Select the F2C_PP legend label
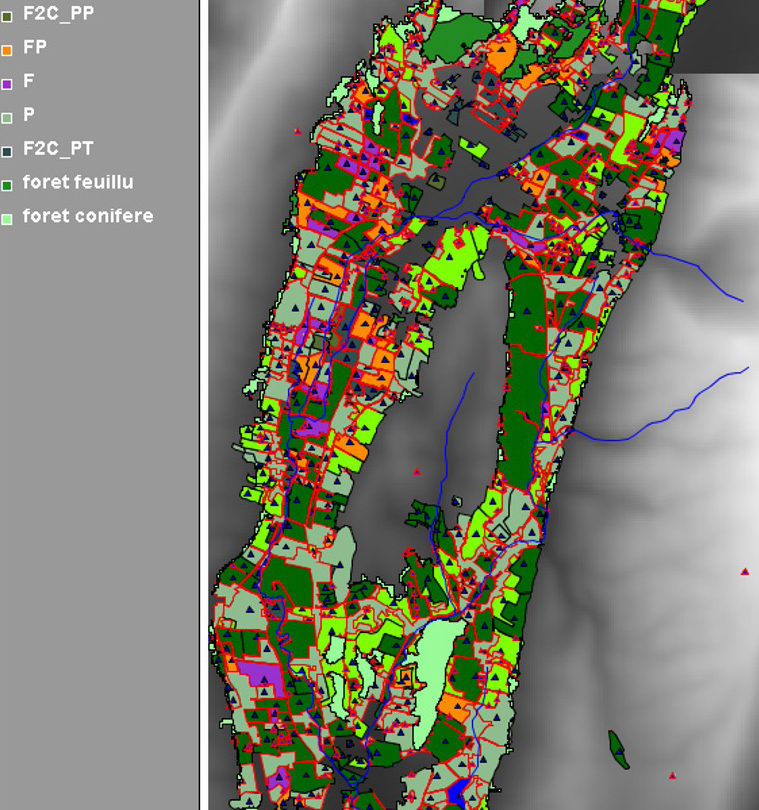Image resolution: width=759 pixels, height=810 pixels. pos(58,14)
